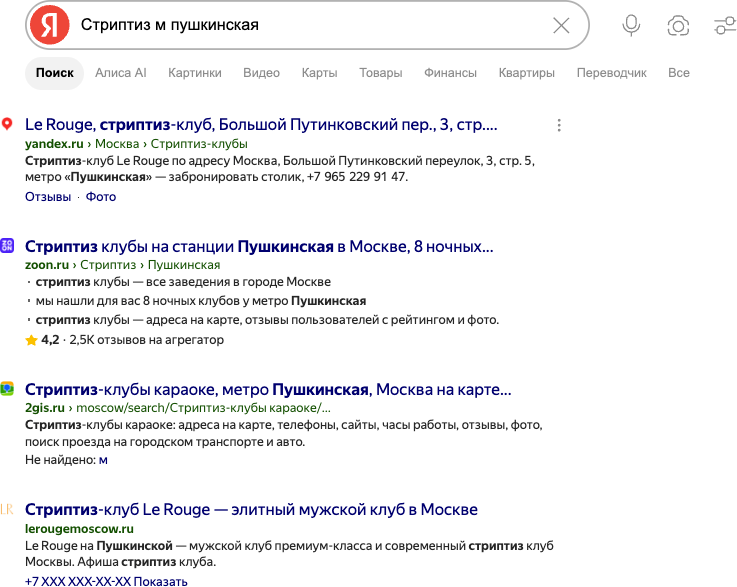Open the three-dot menu for the Le Rouge result
737x587 pixels.
coord(559,125)
